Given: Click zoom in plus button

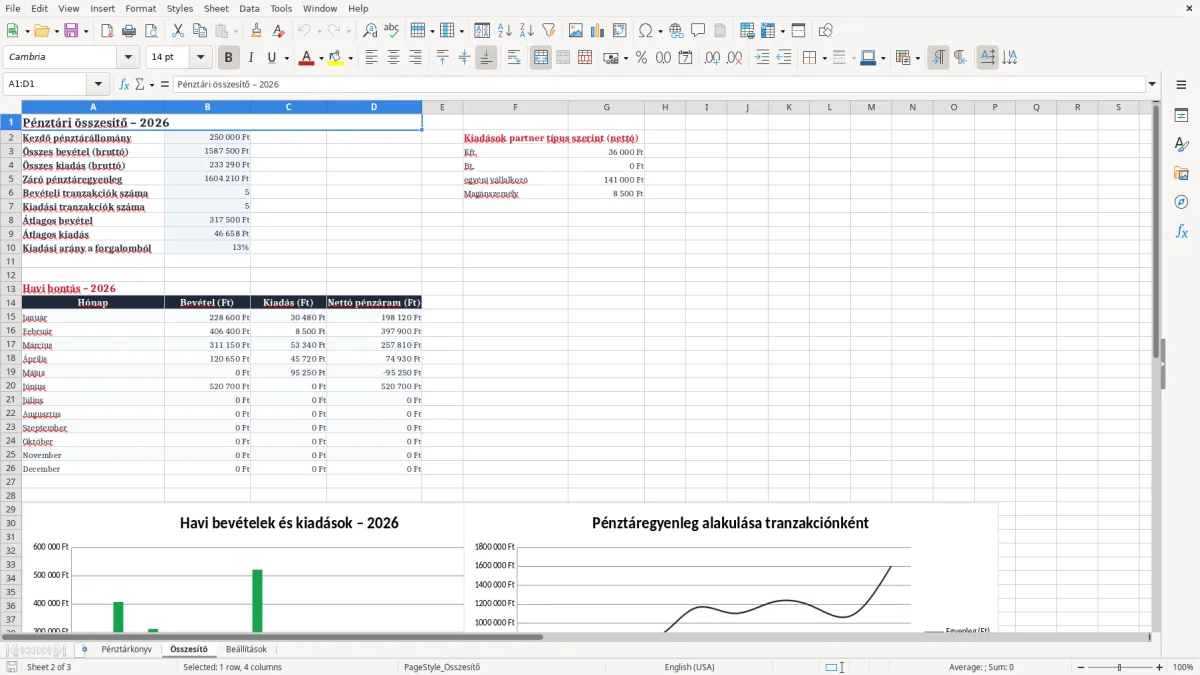Looking at the screenshot, I should (1160, 667).
